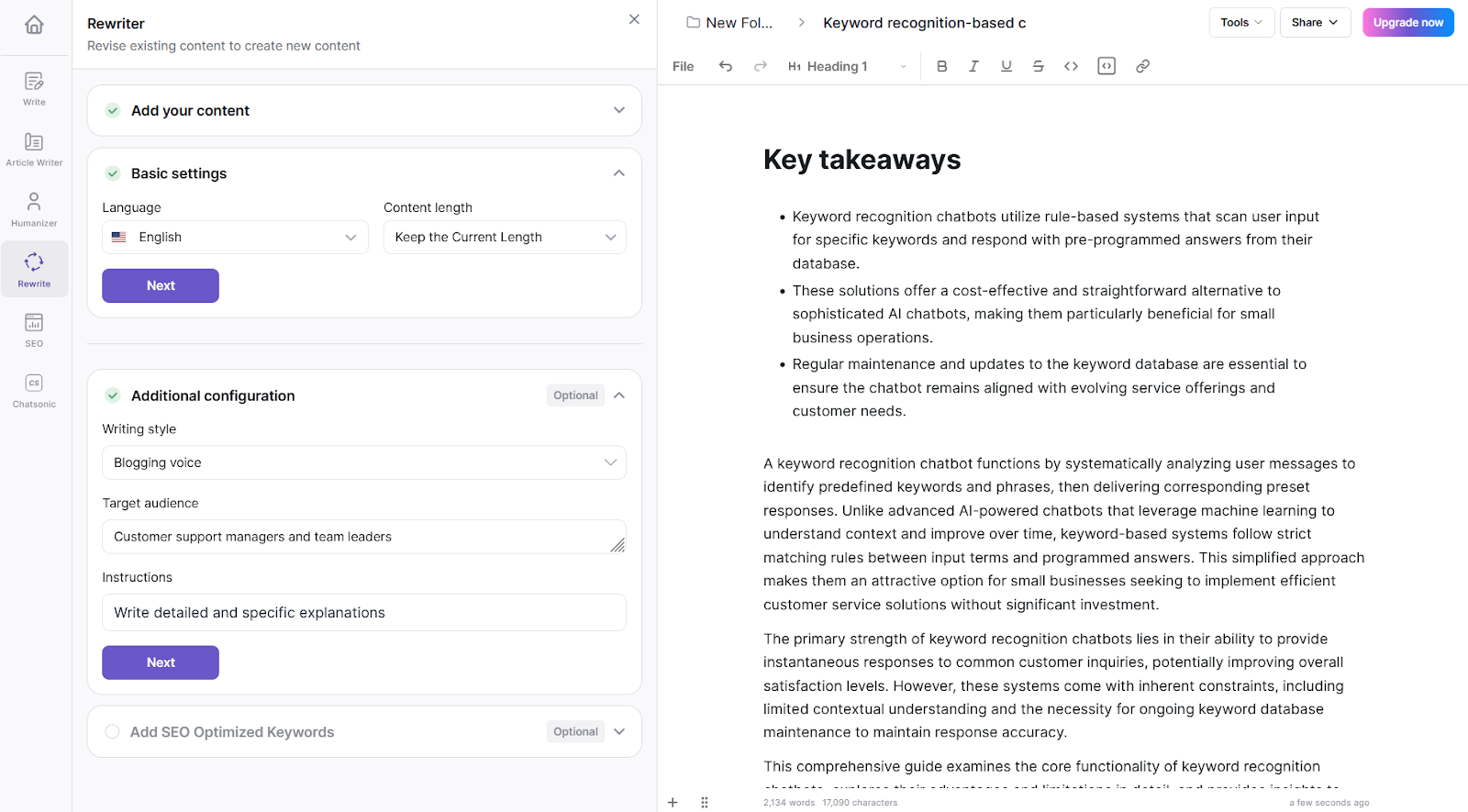Open the Tools menu
Image resolution: width=1468 pixels, height=812 pixels.
(1240, 23)
